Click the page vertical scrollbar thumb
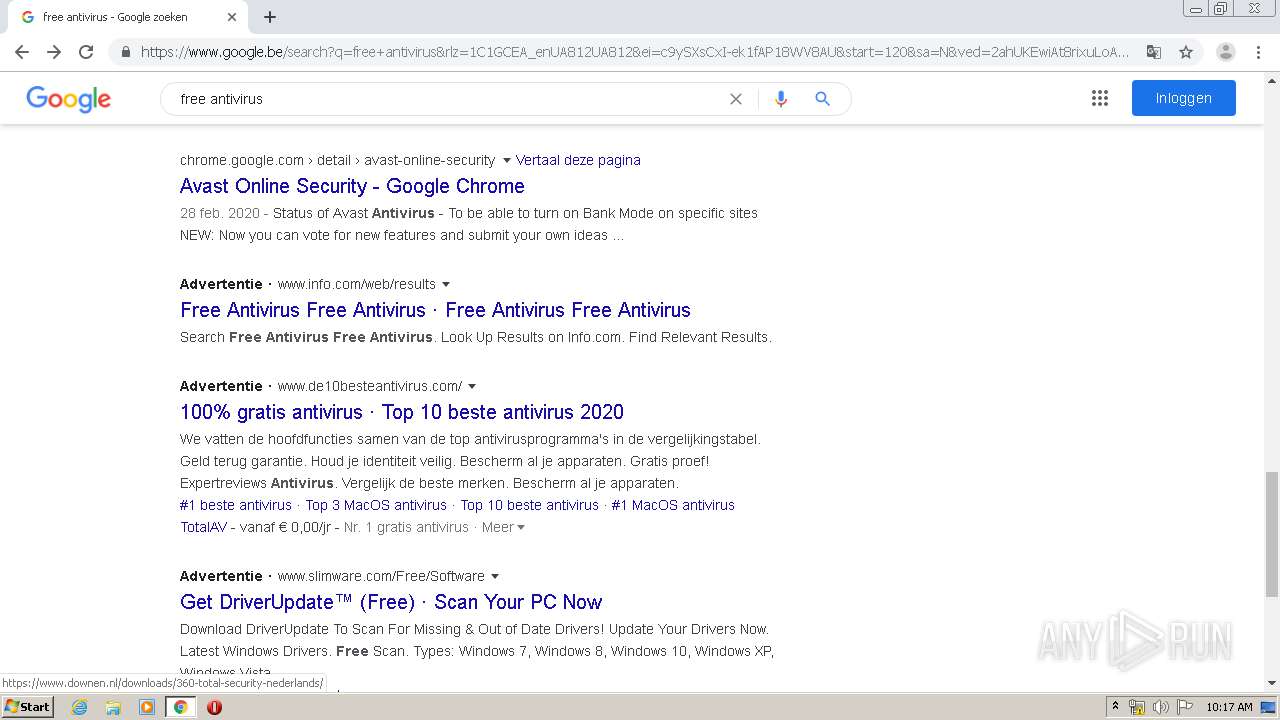The height and width of the screenshot is (720, 1280). 1271,532
